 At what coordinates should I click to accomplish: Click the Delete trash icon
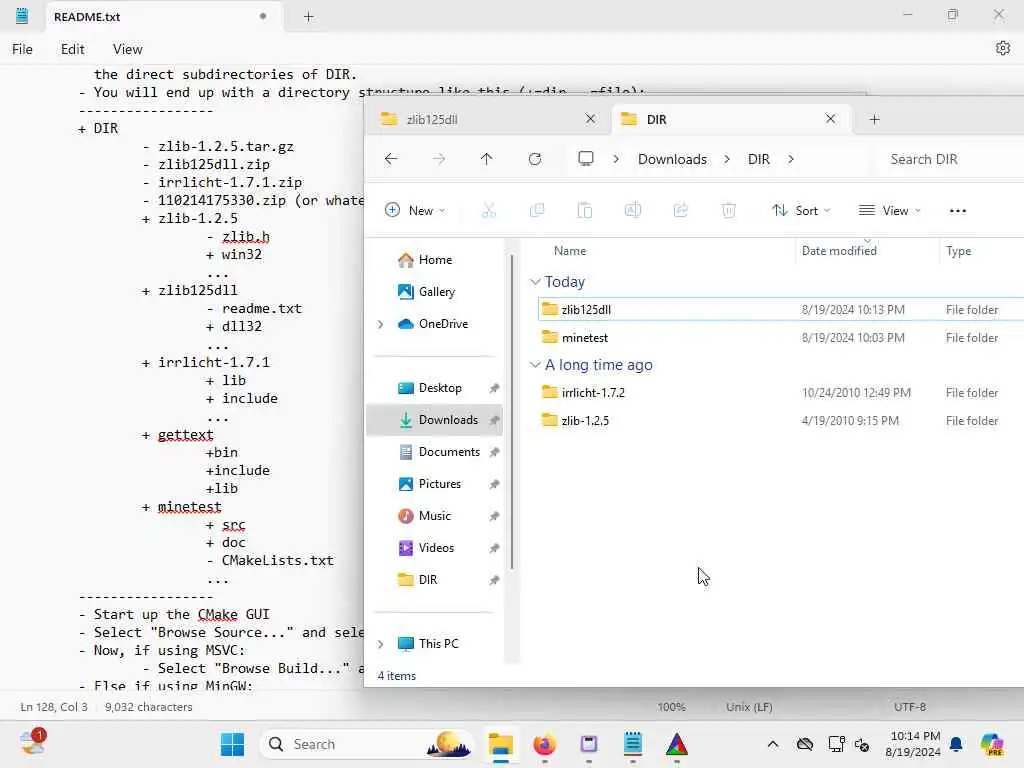coord(729,210)
